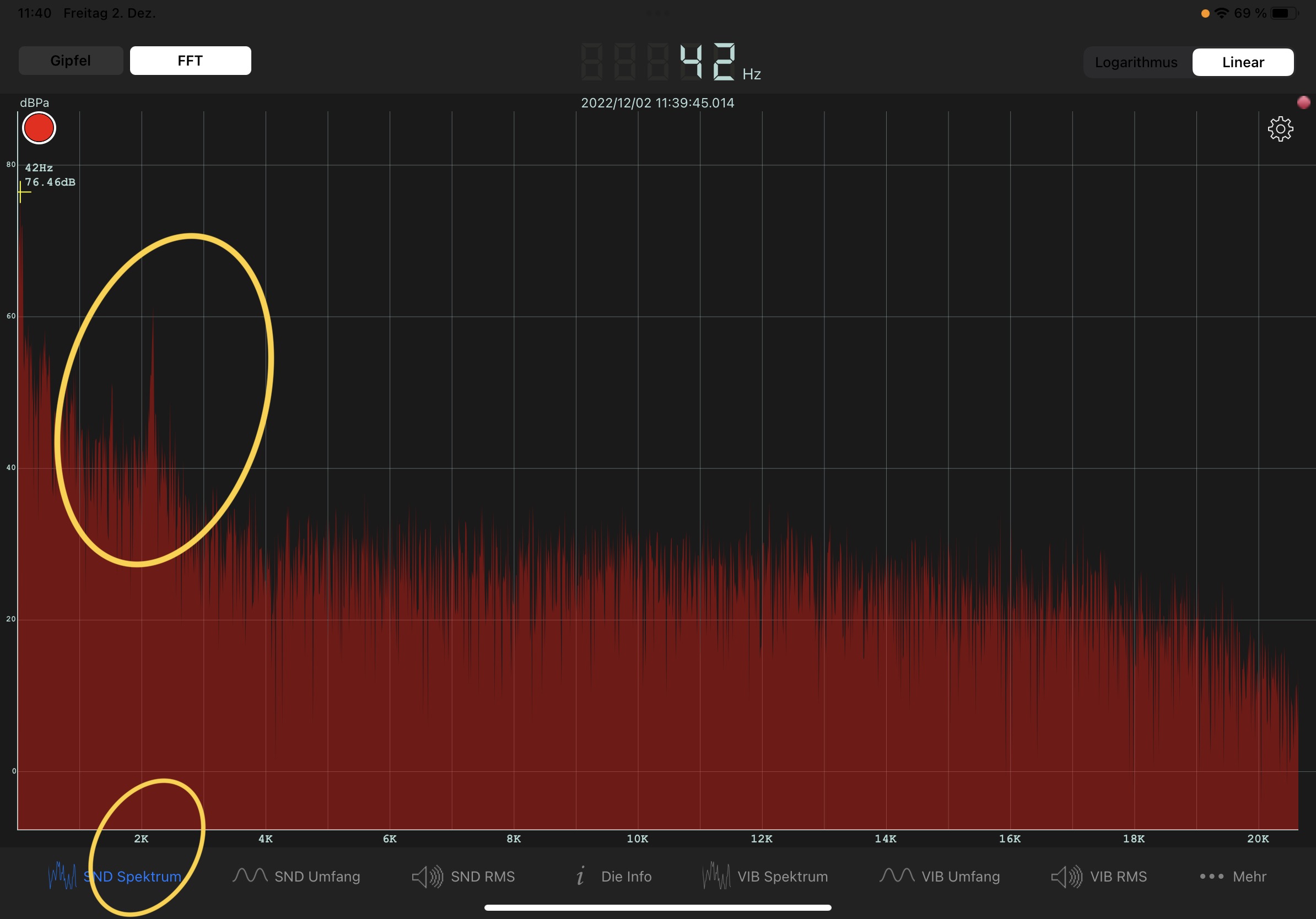
Task: Click the SND RMS speaker icon
Action: (x=428, y=877)
